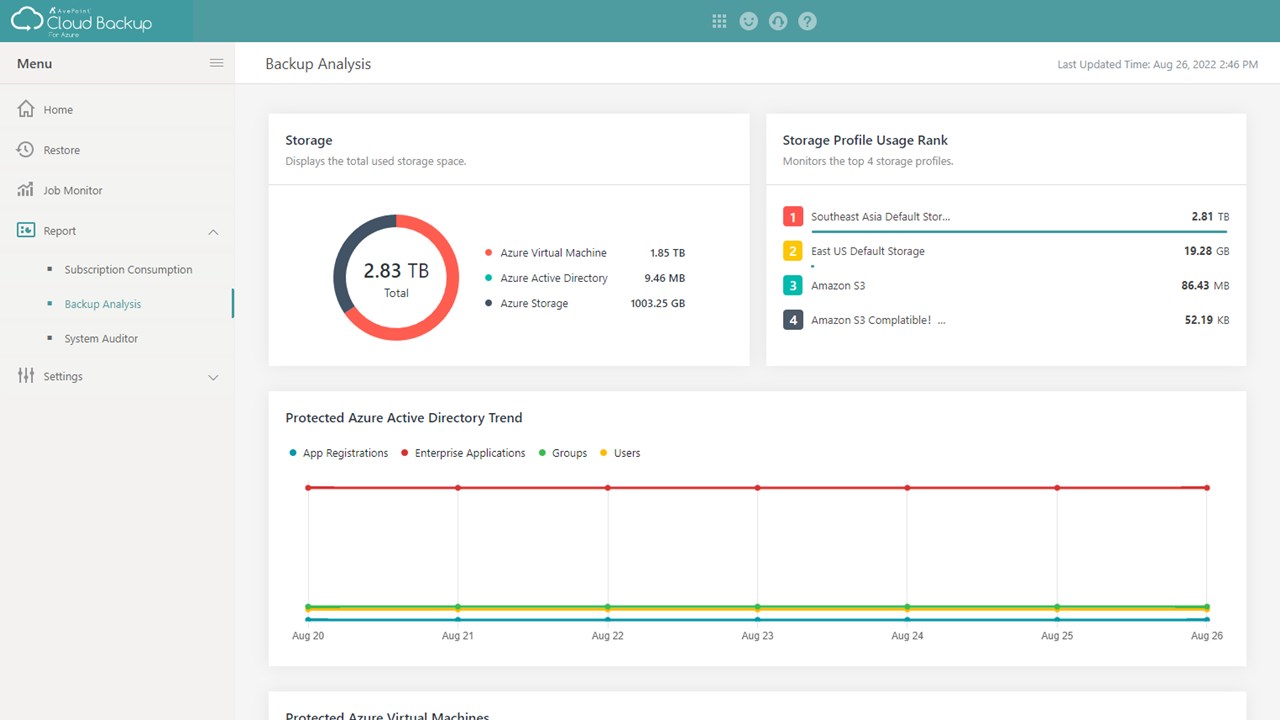Collapse the menu using the hamburger icon
The image size is (1280, 720).
pyautogui.click(x=216, y=63)
